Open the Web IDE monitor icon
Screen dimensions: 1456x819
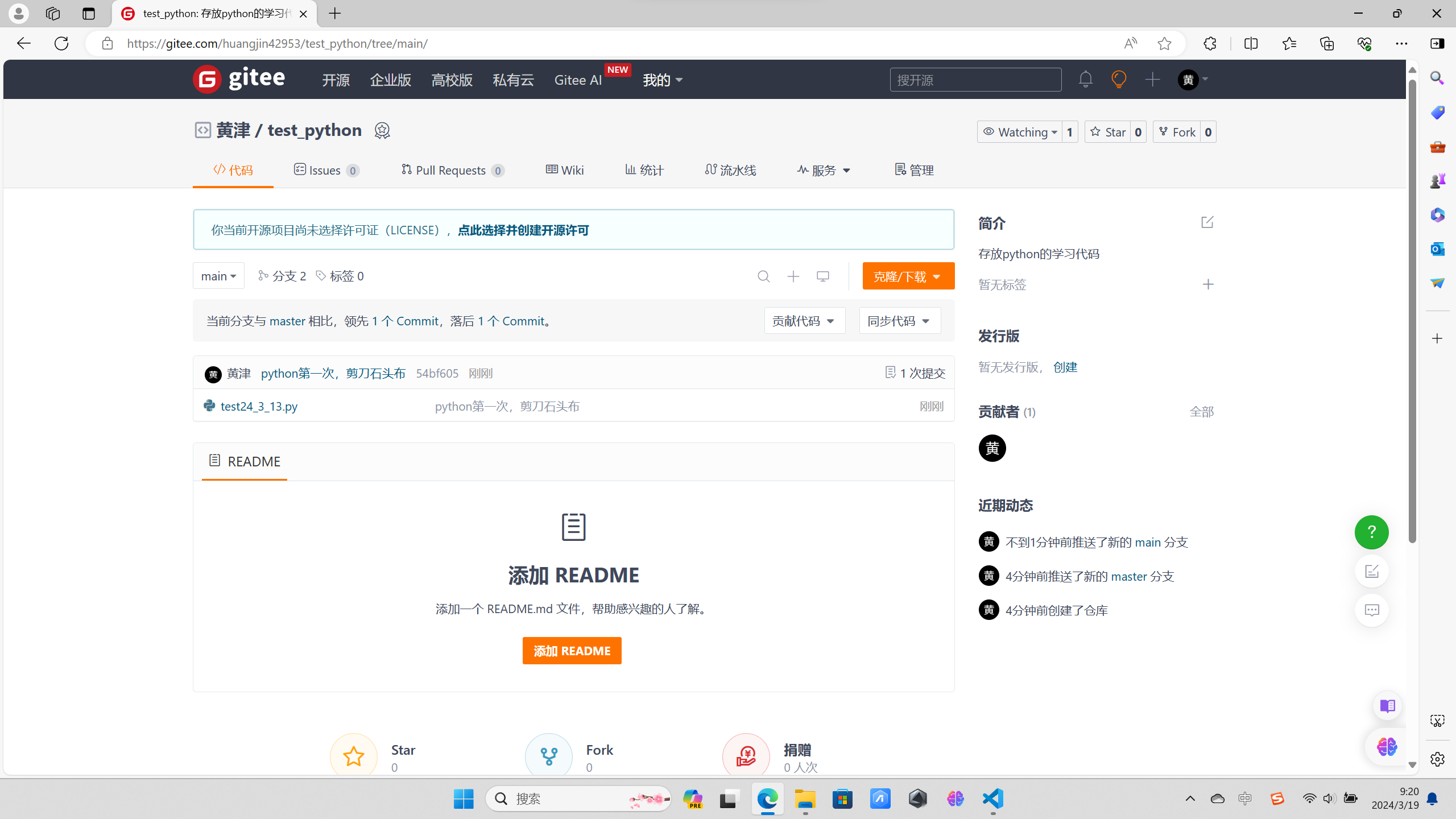click(822, 276)
